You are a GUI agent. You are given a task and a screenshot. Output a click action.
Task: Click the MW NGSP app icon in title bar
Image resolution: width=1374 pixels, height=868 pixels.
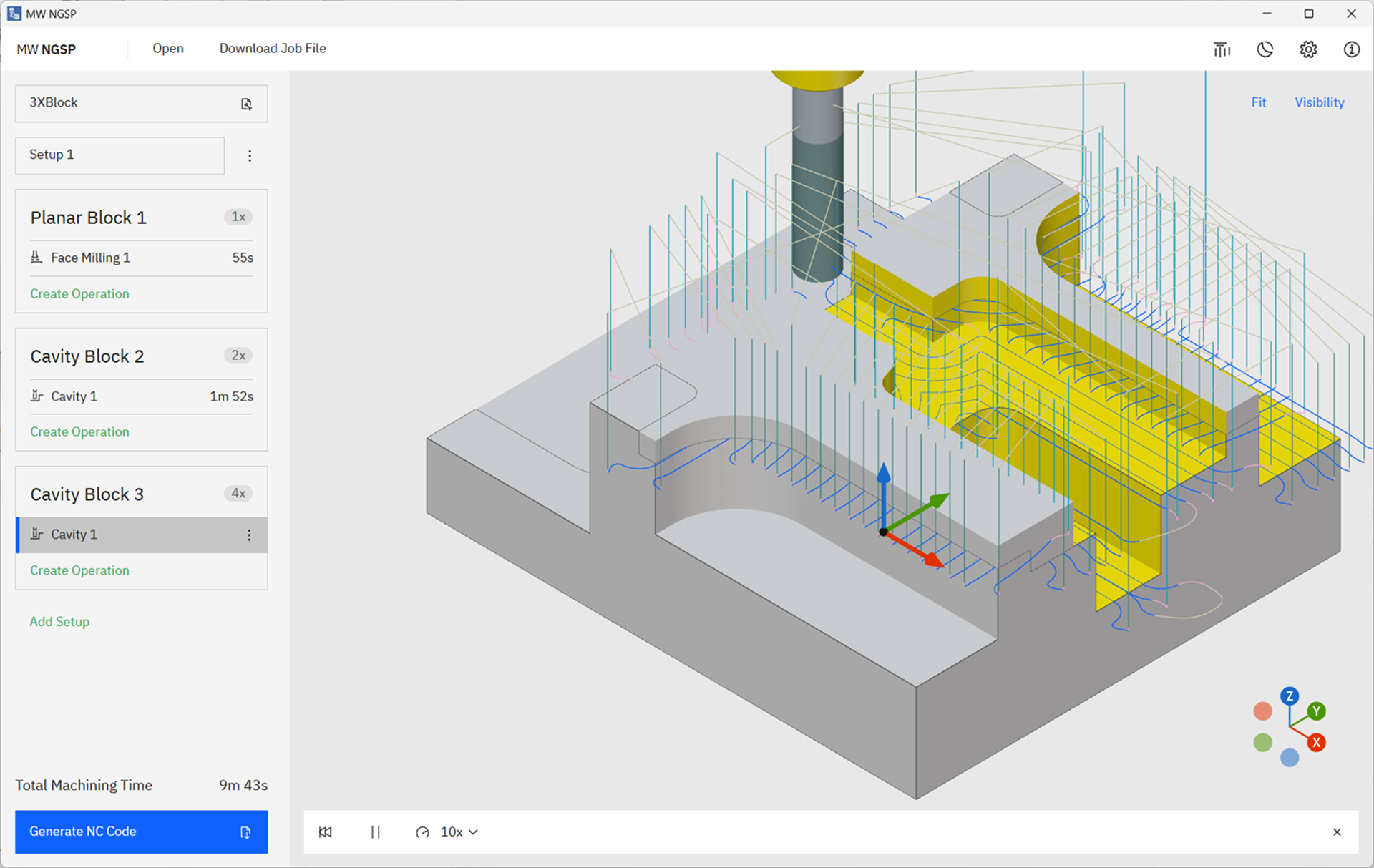(x=14, y=14)
